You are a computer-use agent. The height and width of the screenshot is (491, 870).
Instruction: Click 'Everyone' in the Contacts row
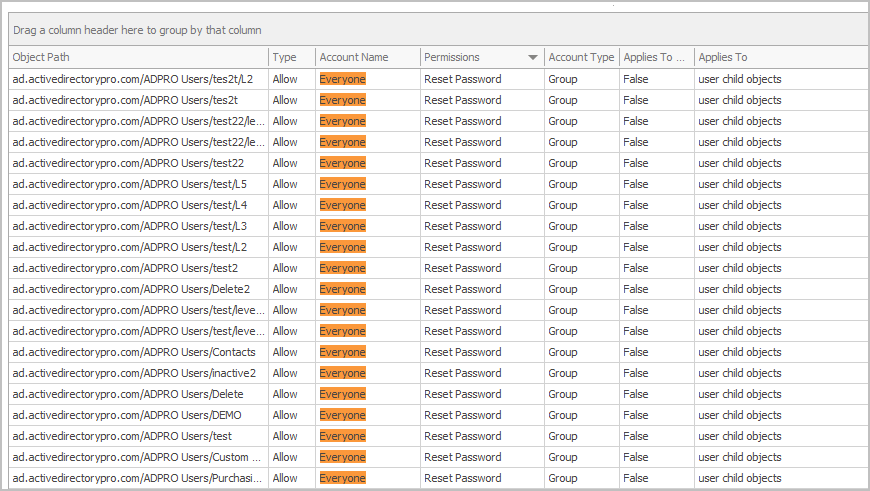[x=342, y=352]
